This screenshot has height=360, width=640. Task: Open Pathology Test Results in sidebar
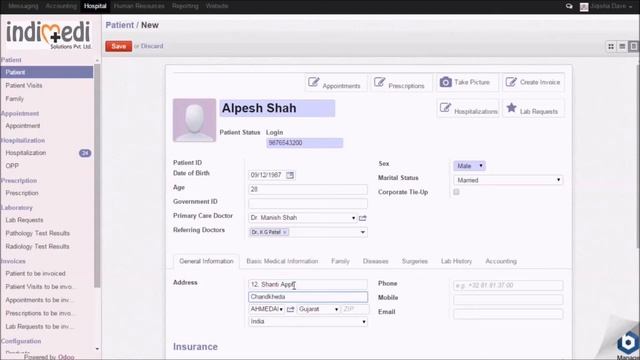pyautogui.click(x=38, y=233)
